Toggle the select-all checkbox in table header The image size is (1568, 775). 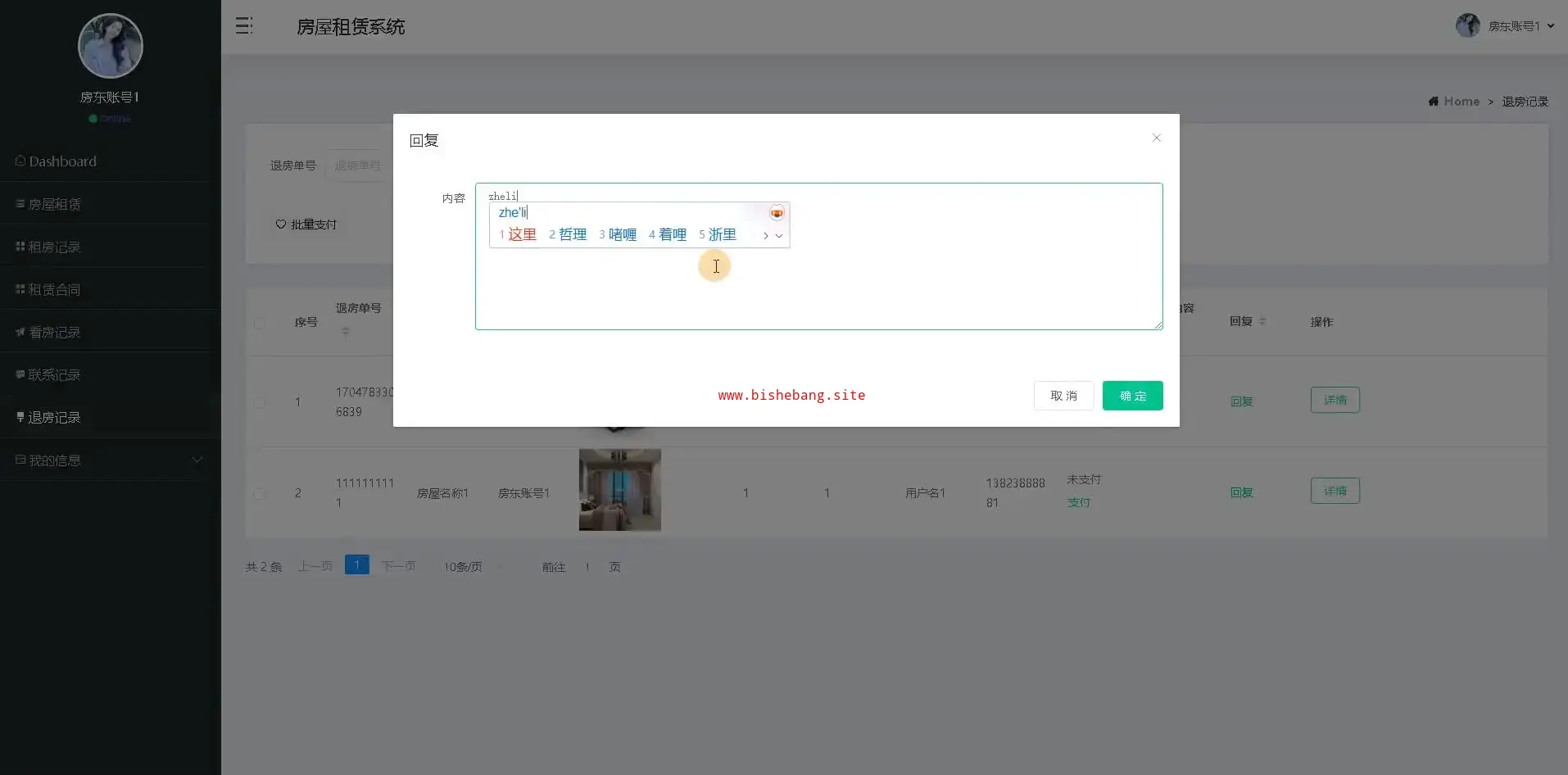(x=259, y=323)
